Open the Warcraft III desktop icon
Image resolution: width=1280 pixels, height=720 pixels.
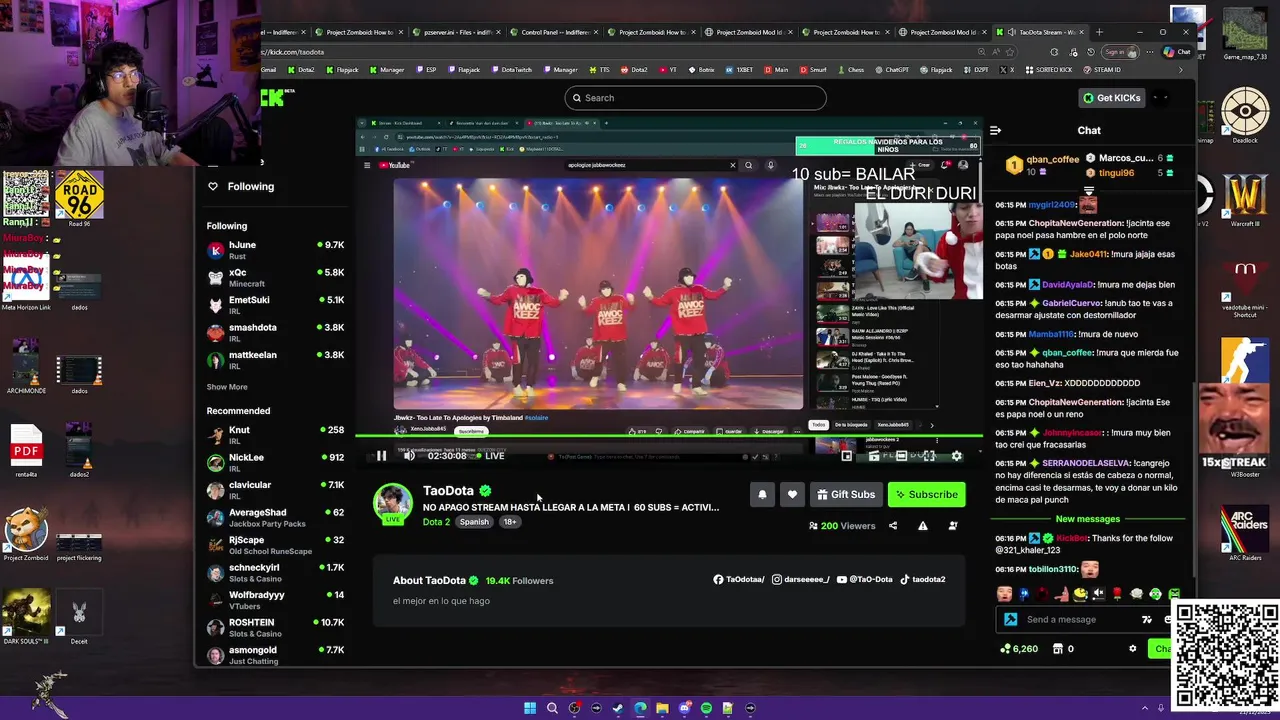tap(1245, 200)
